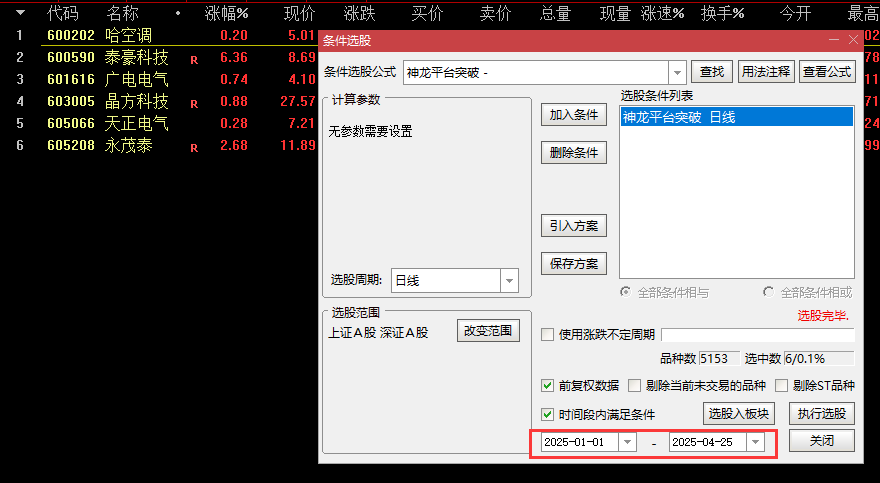Sort by 今开 column header
This screenshot has height=483, width=880.
pyautogui.click(x=795, y=12)
